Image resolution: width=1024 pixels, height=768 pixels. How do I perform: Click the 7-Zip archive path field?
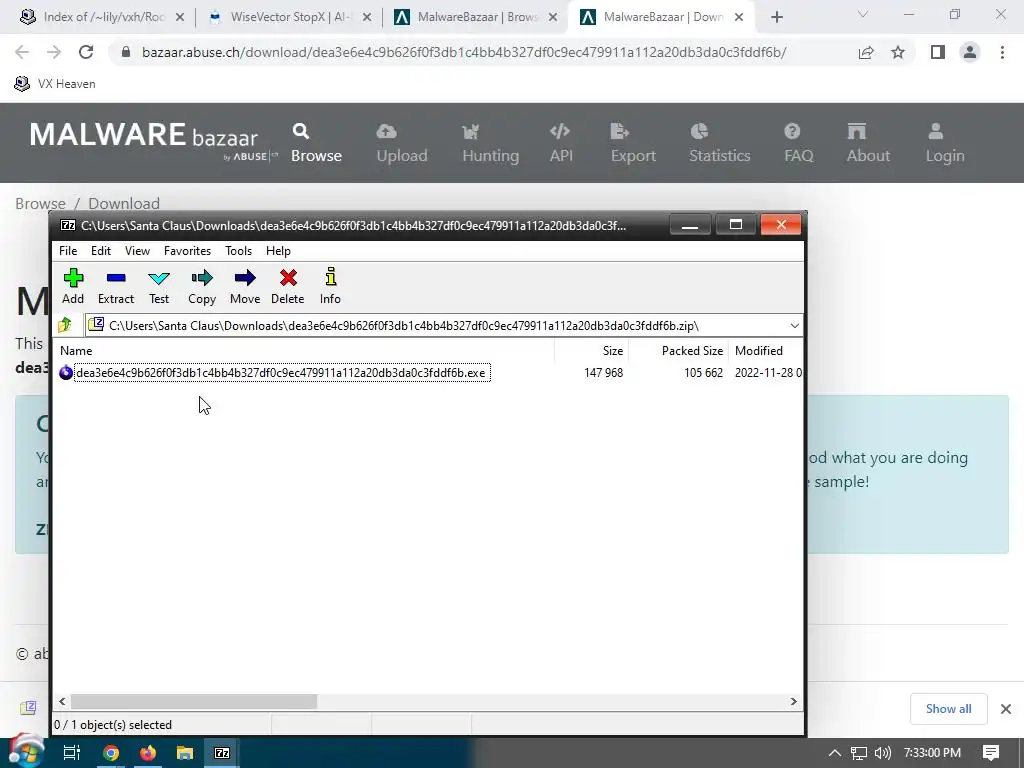pos(444,325)
